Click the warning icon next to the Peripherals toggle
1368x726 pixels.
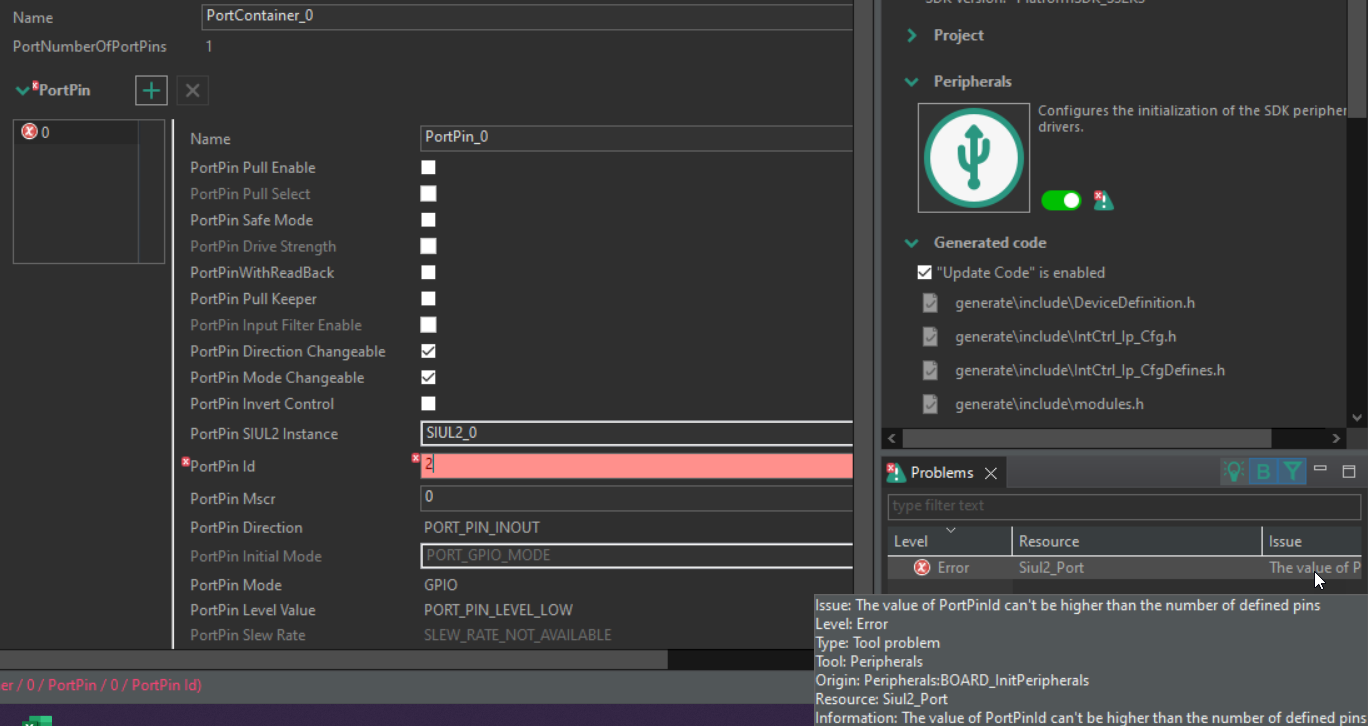coord(1103,201)
